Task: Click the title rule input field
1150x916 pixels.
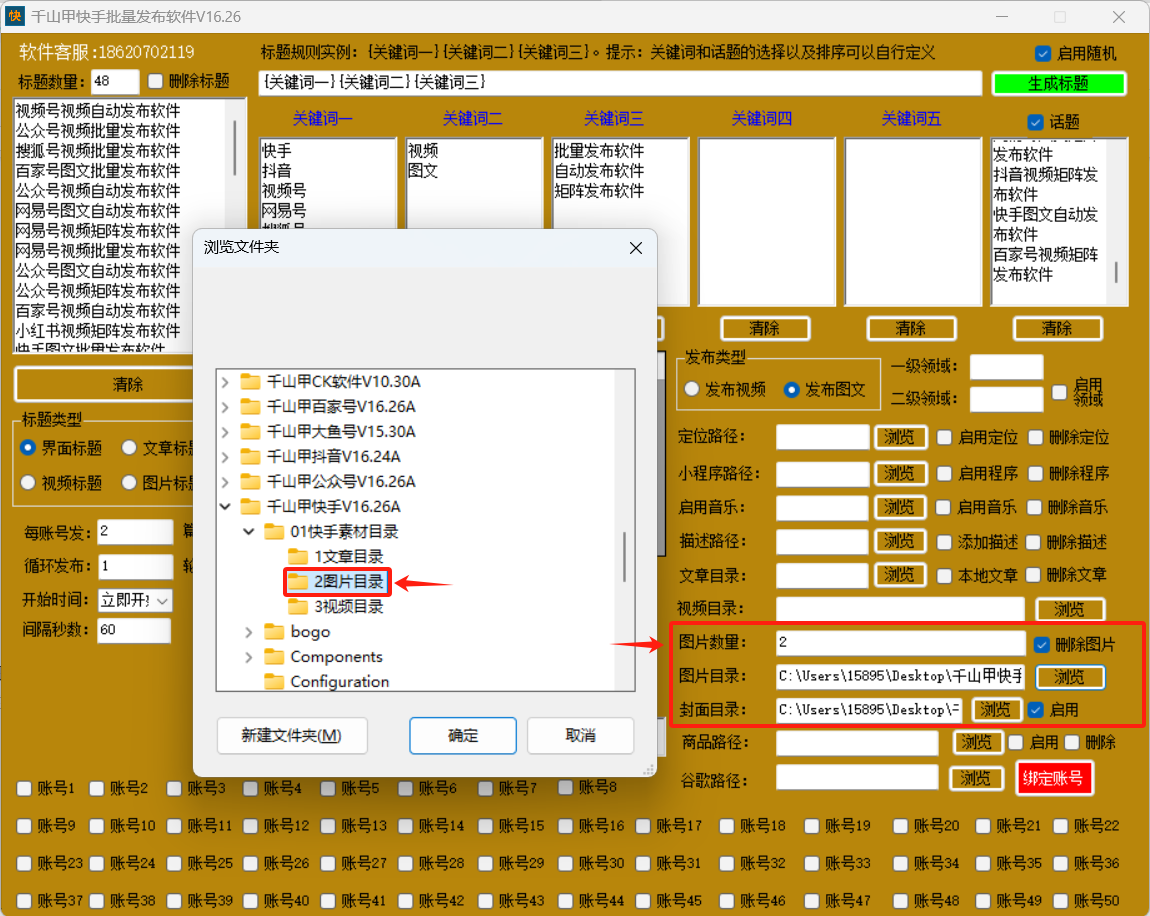Action: pyautogui.click(x=620, y=82)
